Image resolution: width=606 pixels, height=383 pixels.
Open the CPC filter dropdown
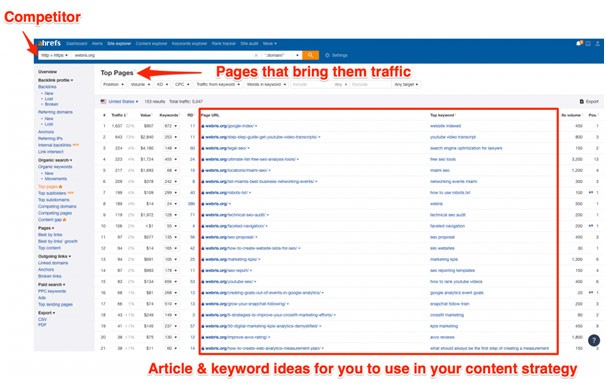coord(182,84)
